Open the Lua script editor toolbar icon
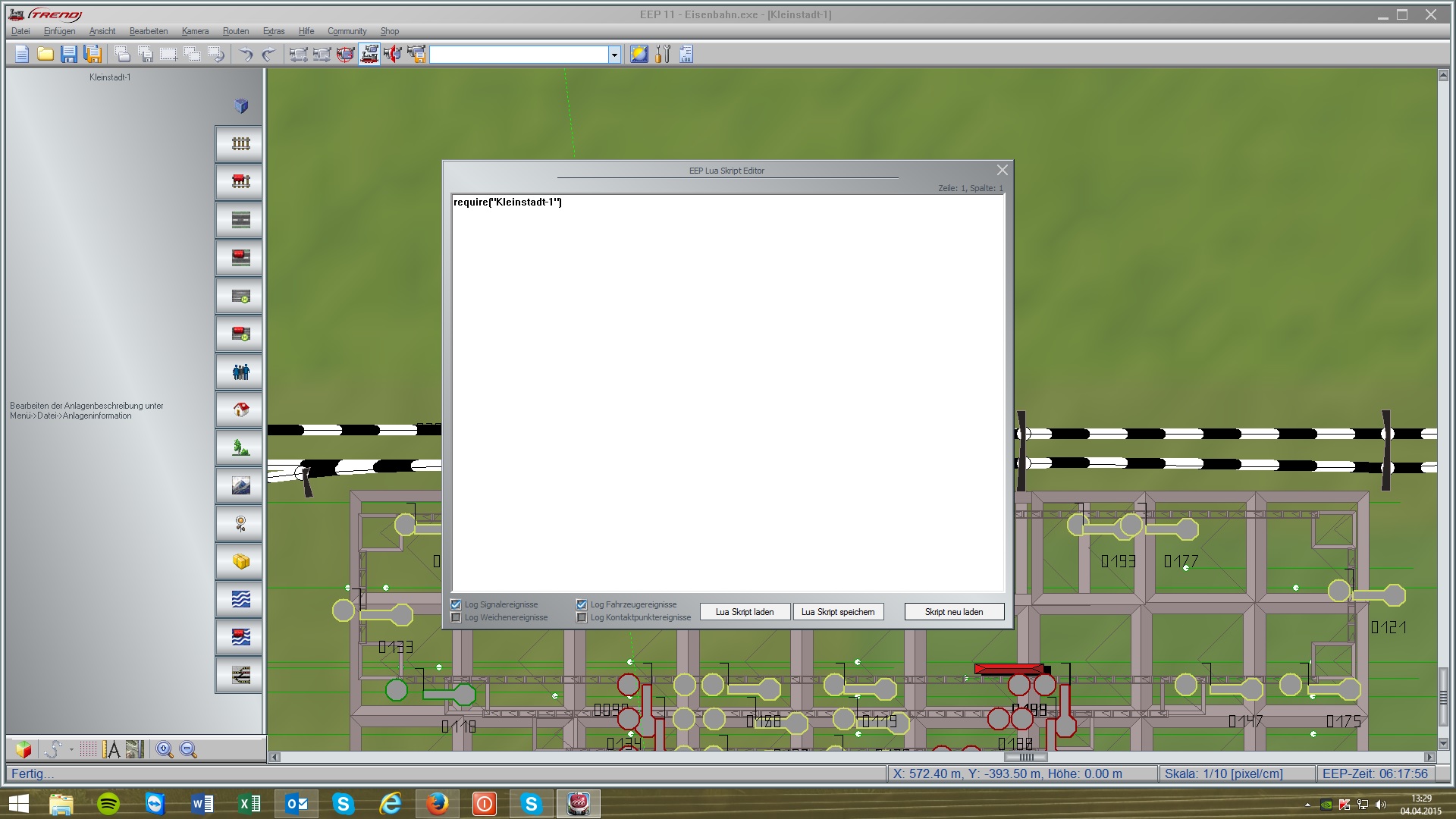The height and width of the screenshot is (819, 1456). pyautogui.click(x=686, y=54)
